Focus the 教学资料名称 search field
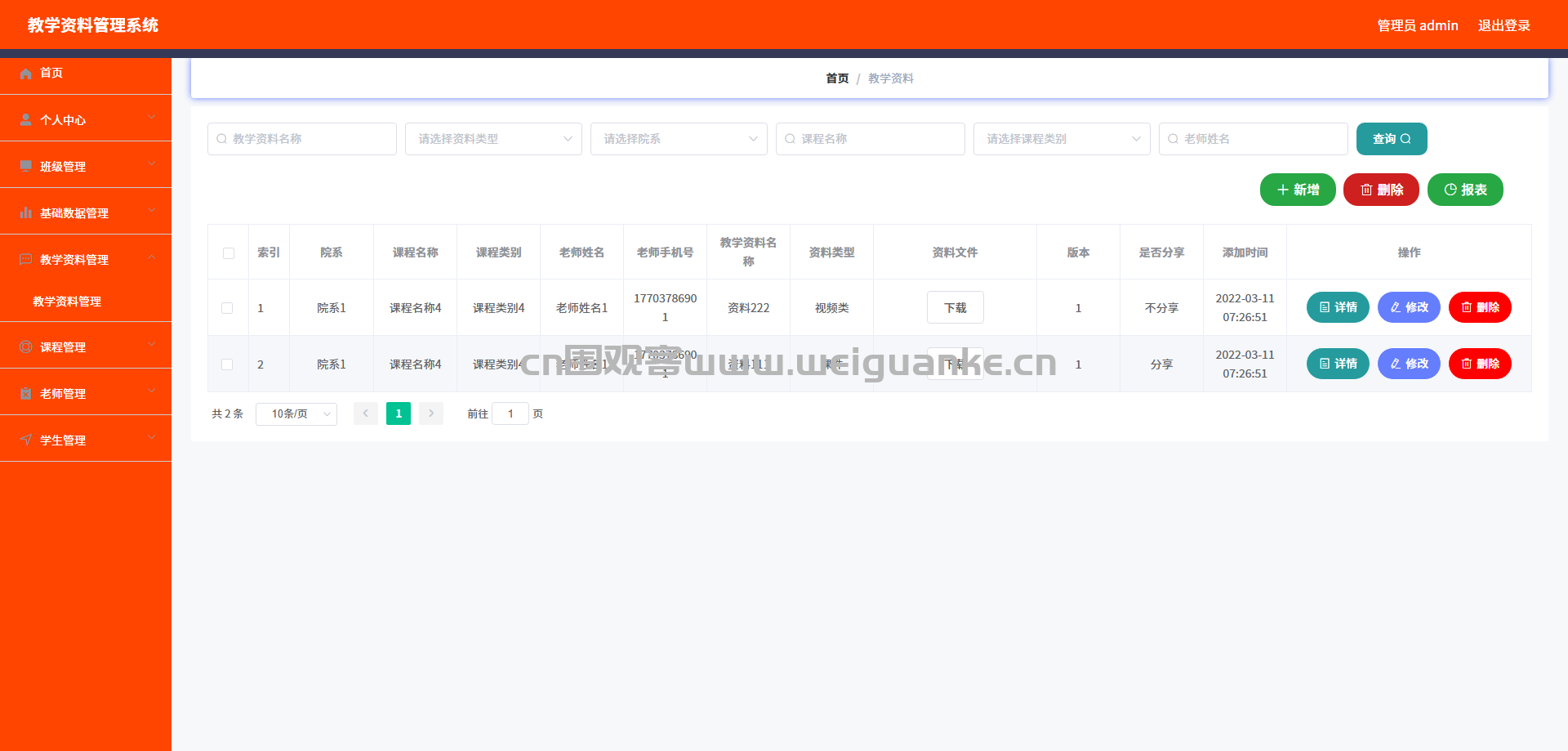Screen dimensions: 1568x751 pyautogui.click(x=302, y=139)
